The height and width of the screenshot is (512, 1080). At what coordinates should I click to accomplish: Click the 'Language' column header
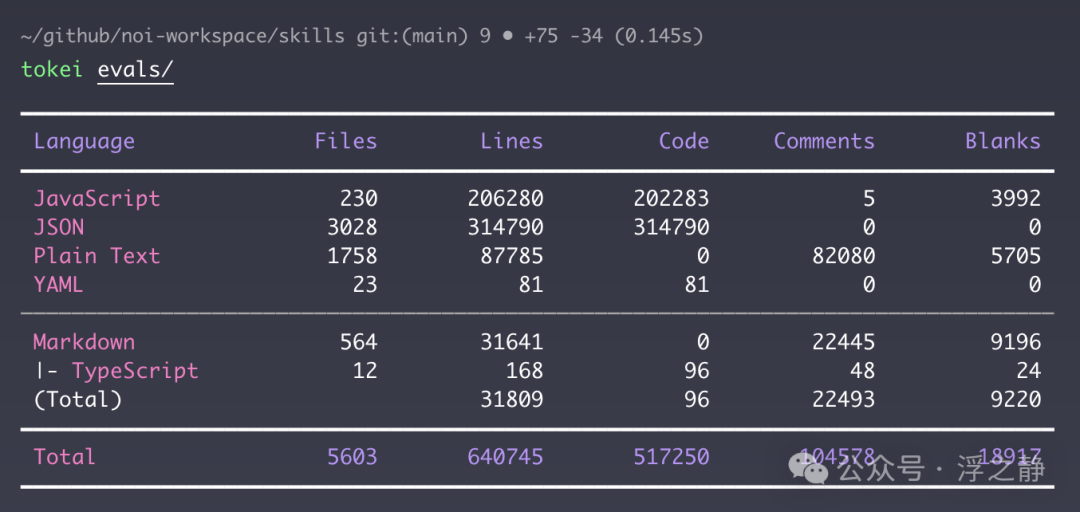tap(84, 142)
